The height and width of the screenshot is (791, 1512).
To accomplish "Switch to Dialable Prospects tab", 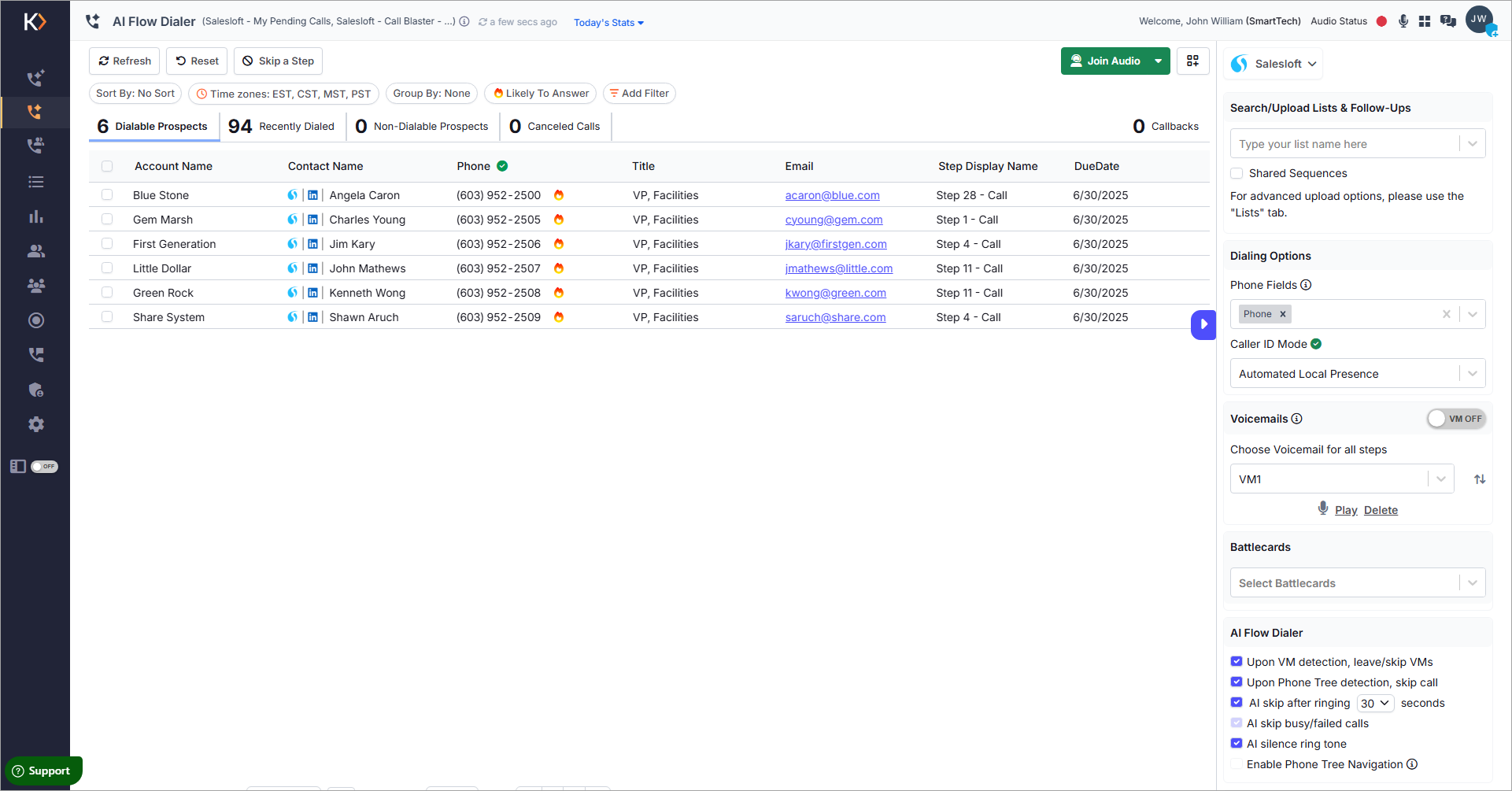I will (153, 126).
